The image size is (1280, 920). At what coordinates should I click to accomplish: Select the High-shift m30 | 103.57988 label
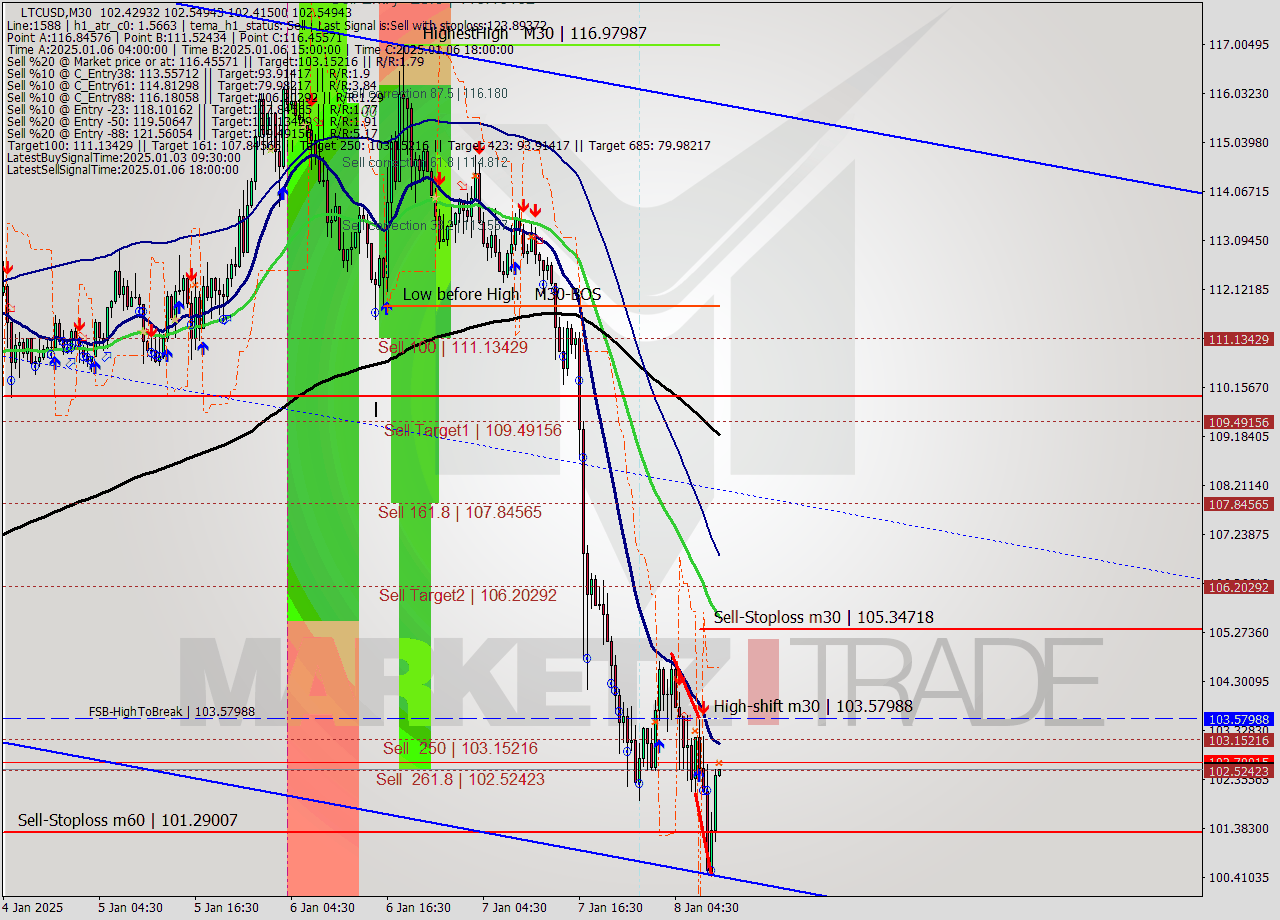813,706
